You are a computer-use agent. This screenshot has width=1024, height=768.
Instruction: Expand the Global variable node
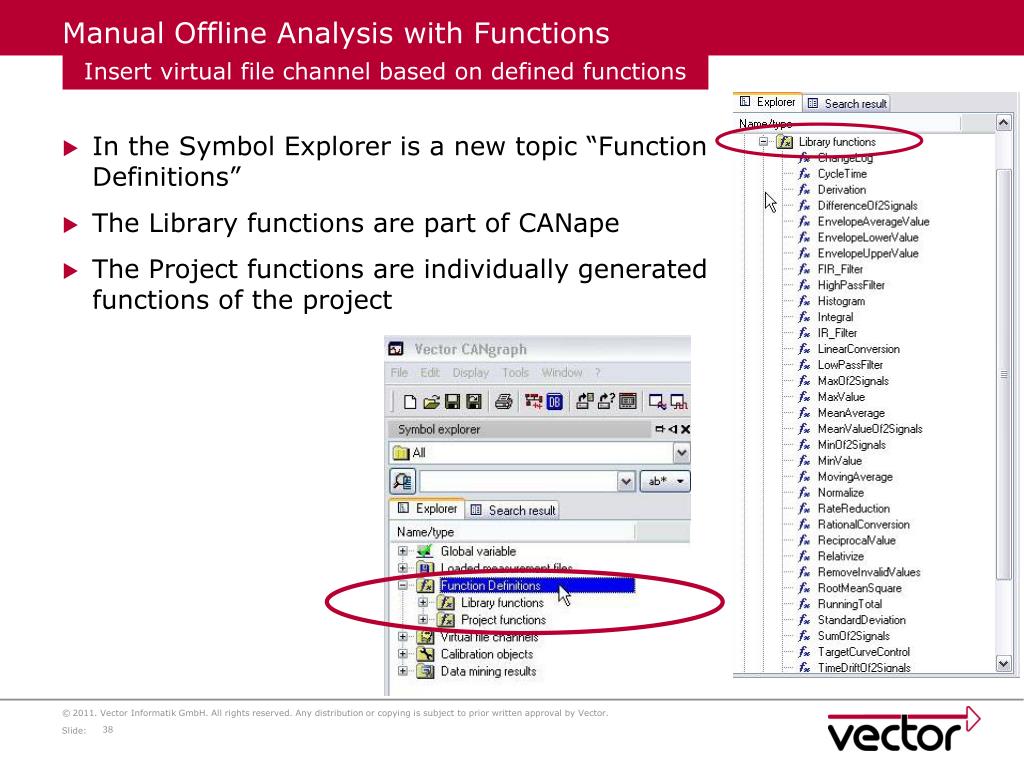(x=403, y=551)
